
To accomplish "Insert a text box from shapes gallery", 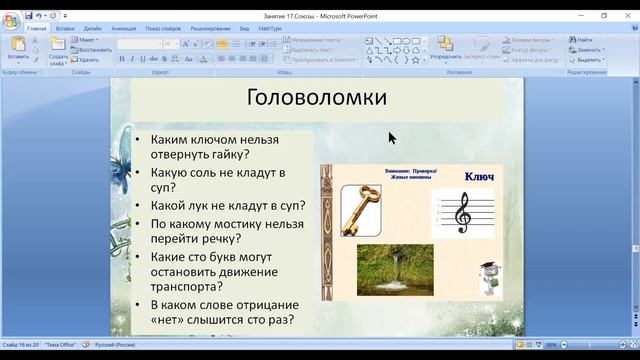I will coord(369,41).
